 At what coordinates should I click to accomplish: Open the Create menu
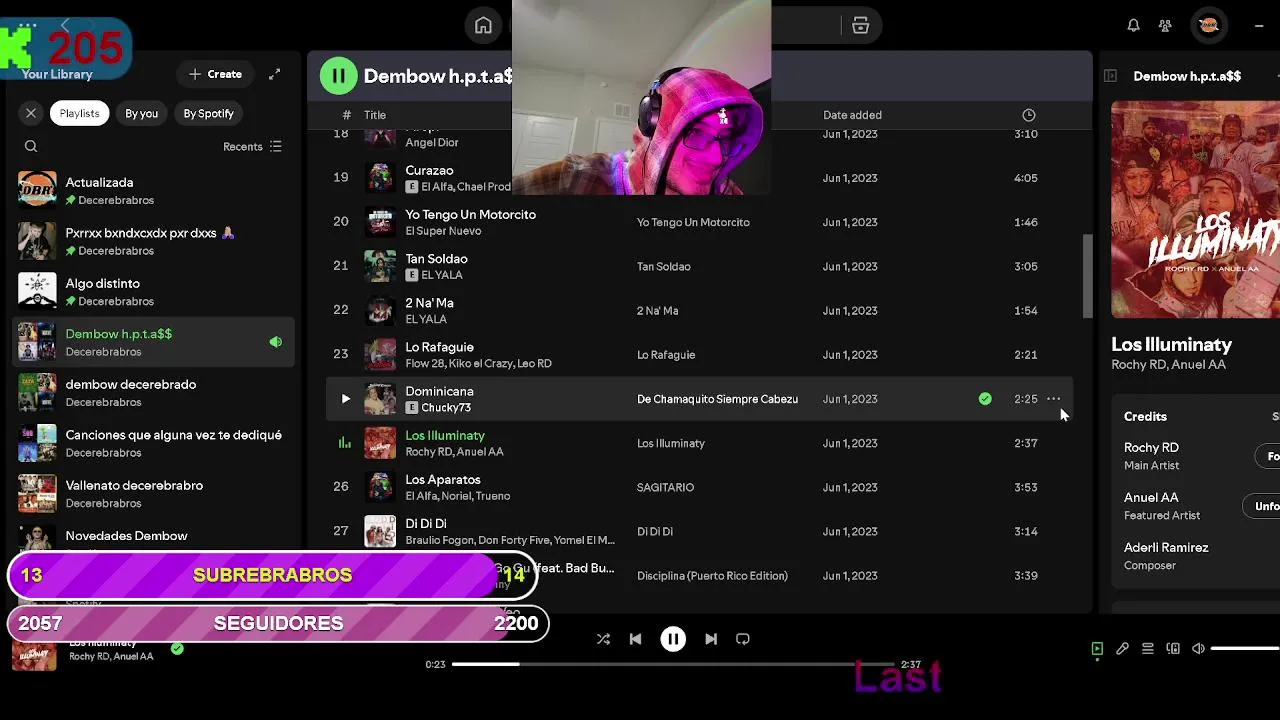[215, 74]
